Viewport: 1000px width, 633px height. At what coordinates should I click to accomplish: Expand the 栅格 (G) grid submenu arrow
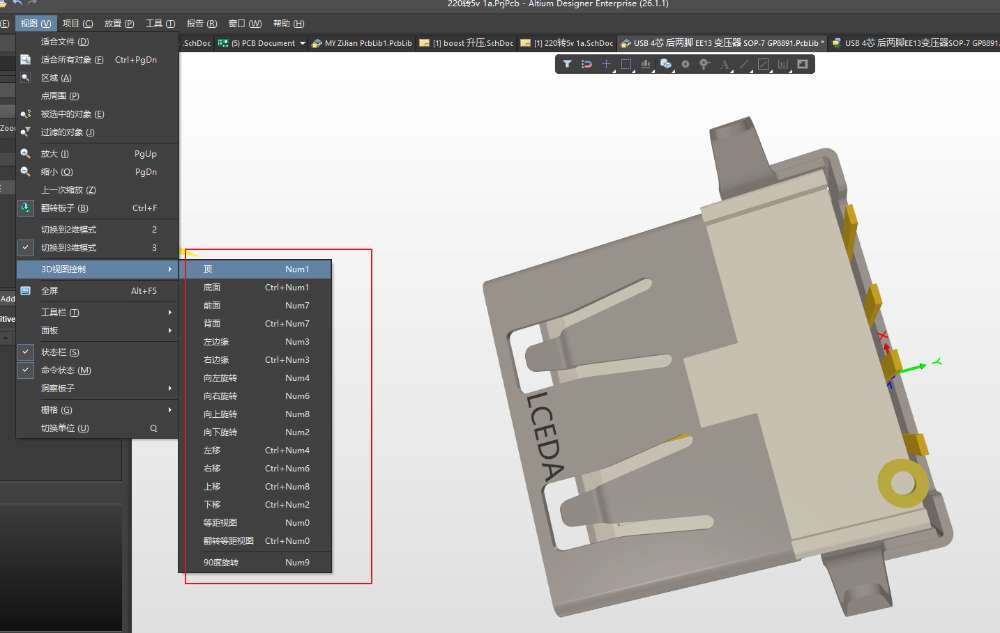coord(170,410)
